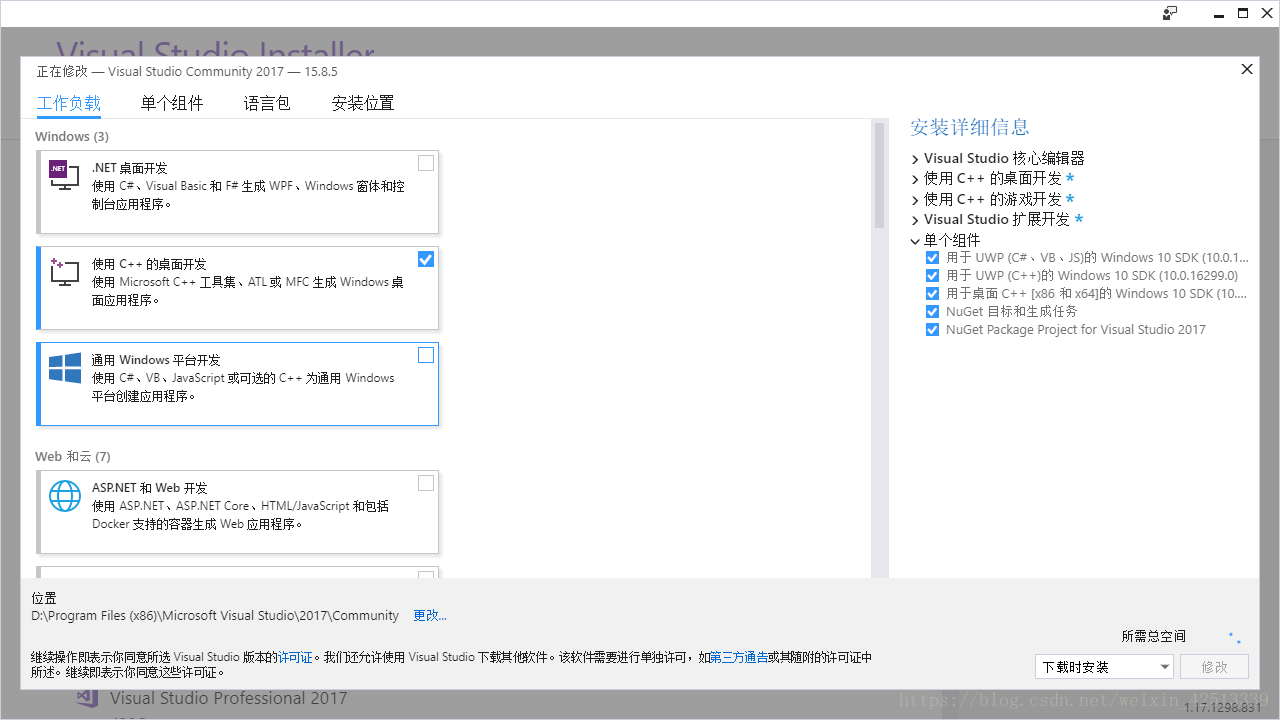Click the 修改 button
This screenshot has height=720, width=1280.
coord(1215,667)
